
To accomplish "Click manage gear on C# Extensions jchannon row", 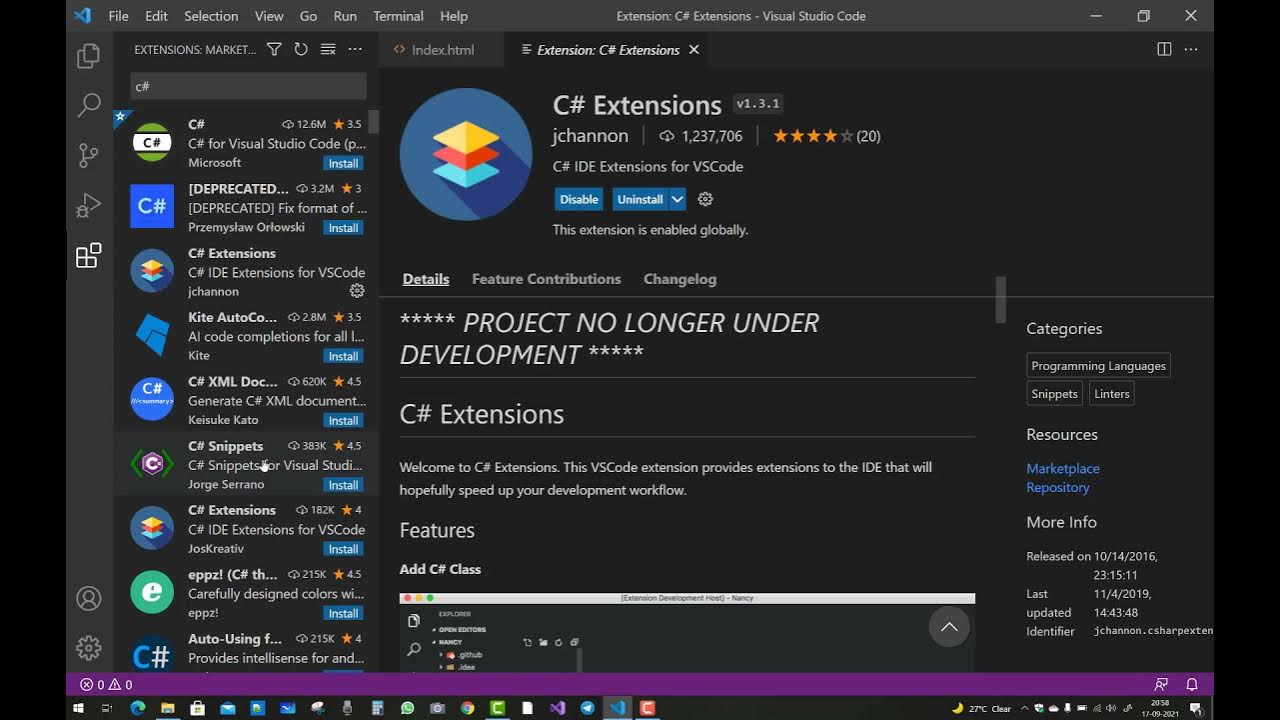I will click(x=357, y=291).
